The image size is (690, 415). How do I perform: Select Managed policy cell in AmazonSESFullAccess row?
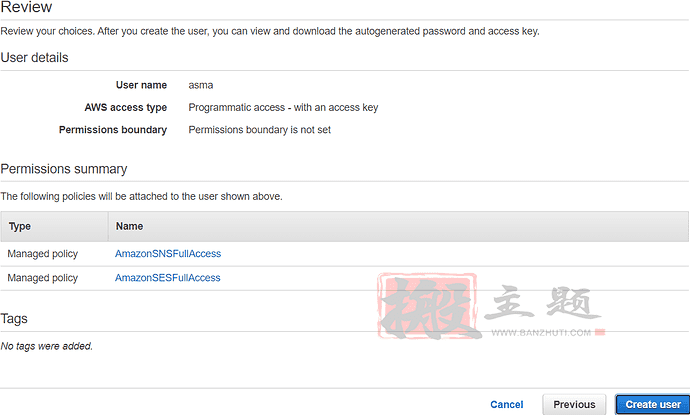coord(43,278)
